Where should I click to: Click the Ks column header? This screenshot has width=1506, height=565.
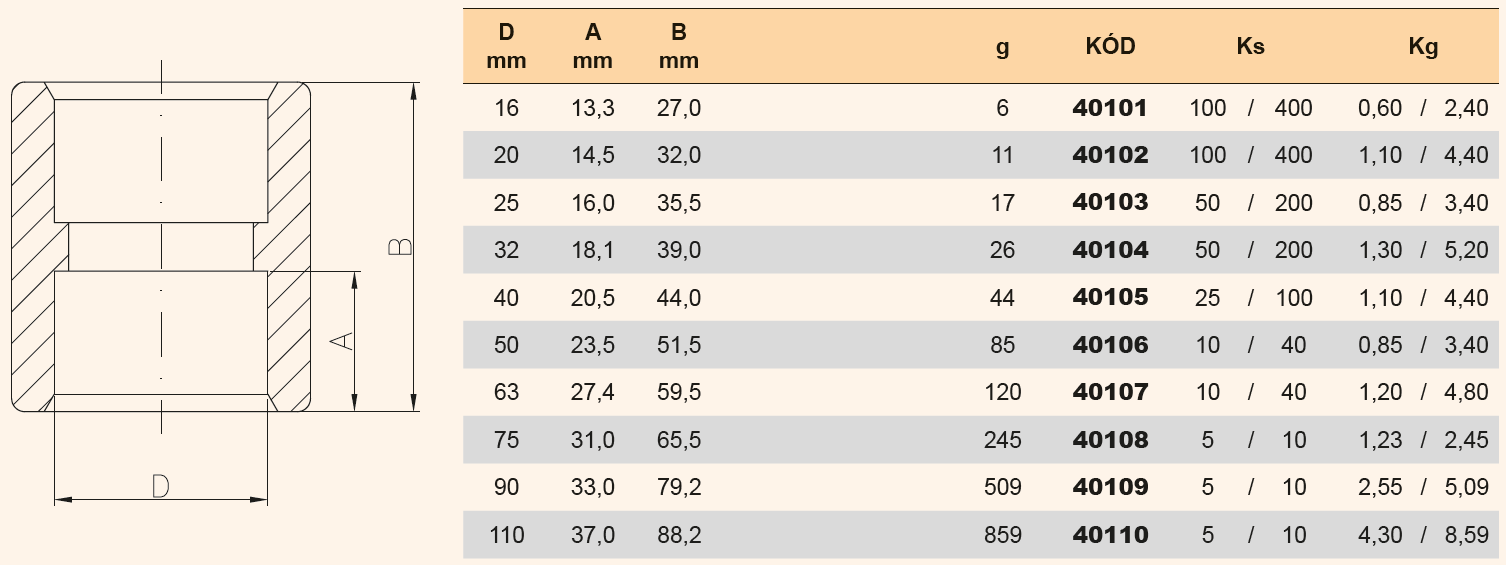[x=1251, y=47]
